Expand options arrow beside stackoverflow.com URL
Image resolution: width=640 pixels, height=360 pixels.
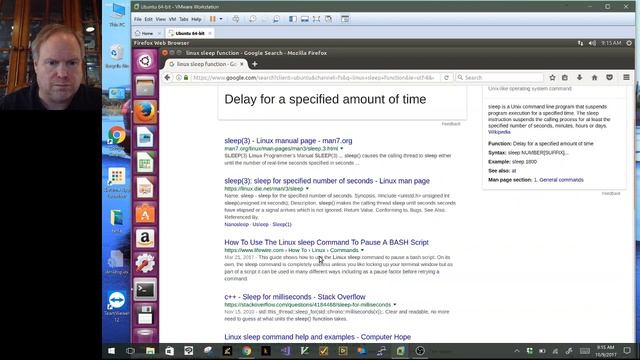(395, 304)
